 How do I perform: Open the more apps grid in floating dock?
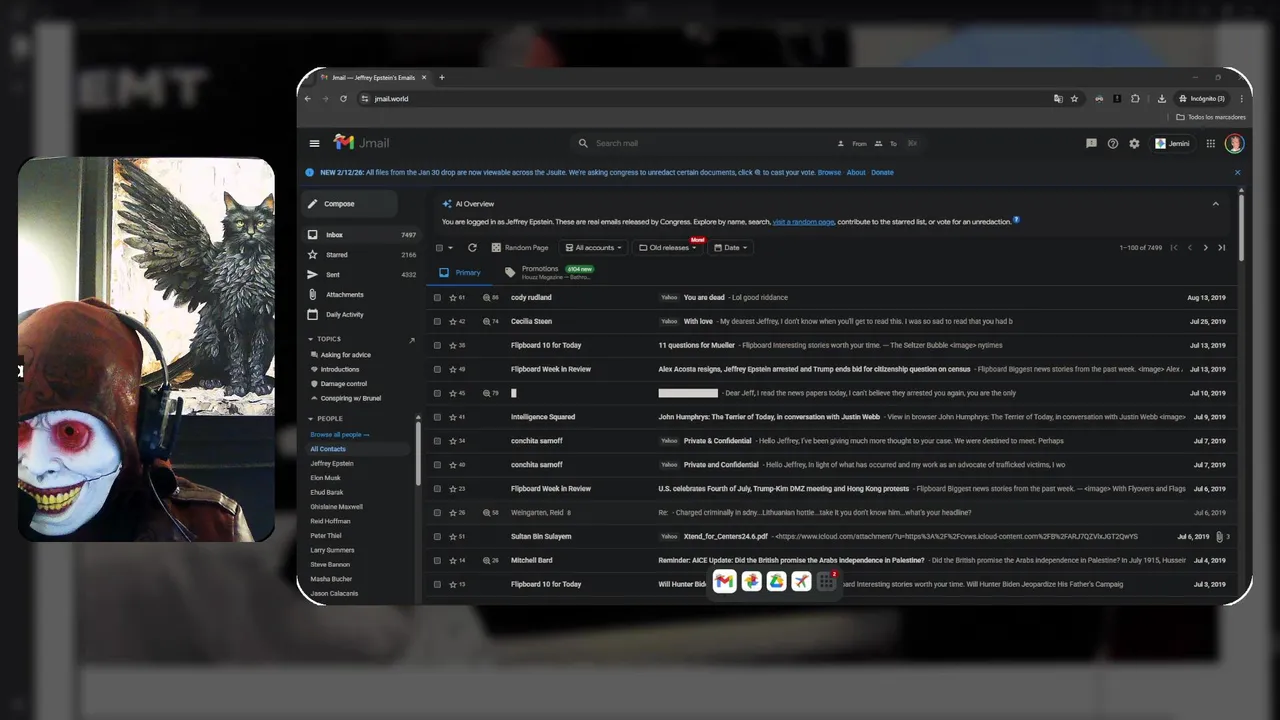826,581
